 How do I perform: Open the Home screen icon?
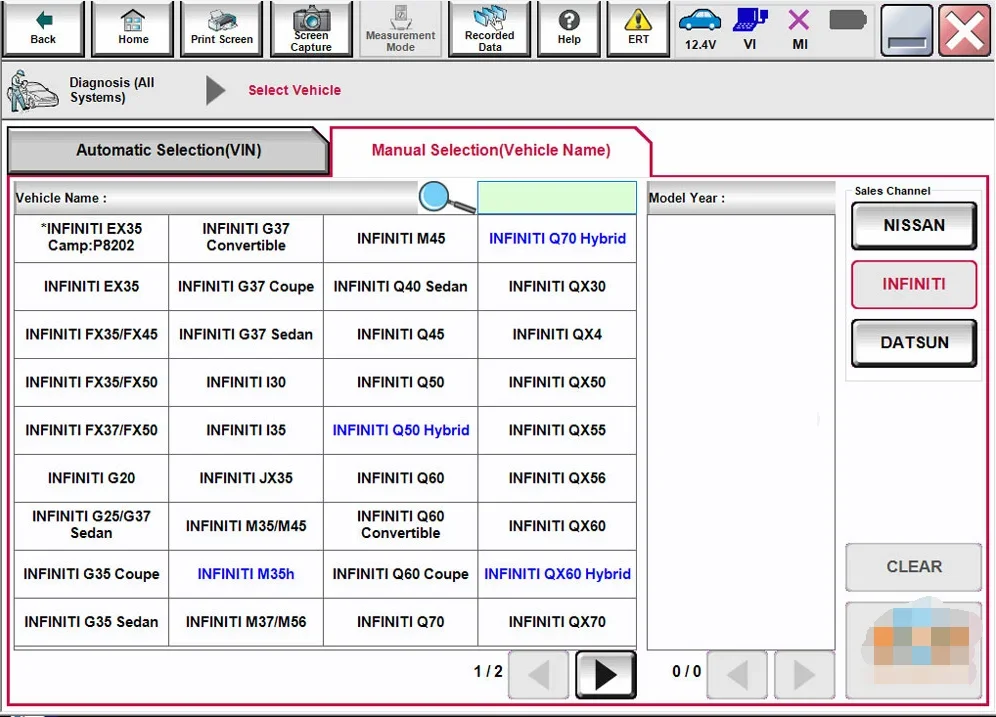click(x=133, y=29)
